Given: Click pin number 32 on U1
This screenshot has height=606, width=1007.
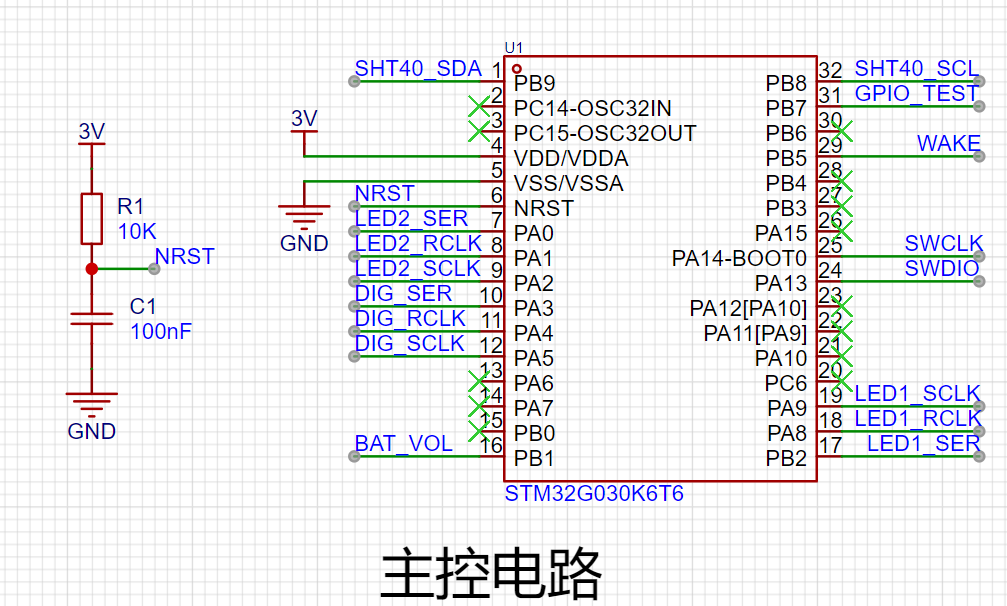Looking at the screenshot, I should coord(830,70).
